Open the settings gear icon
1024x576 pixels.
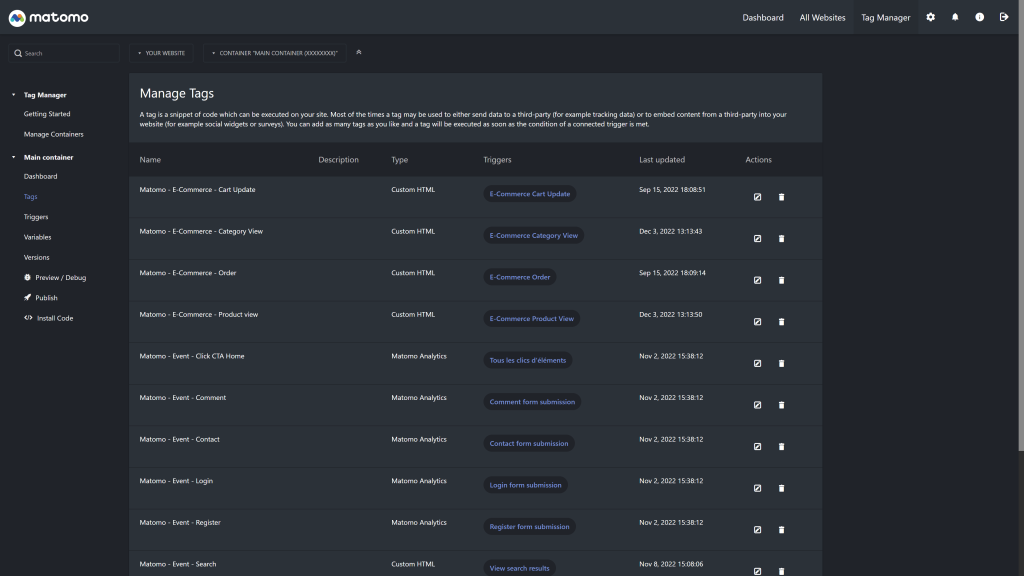click(x=931, y=18)
